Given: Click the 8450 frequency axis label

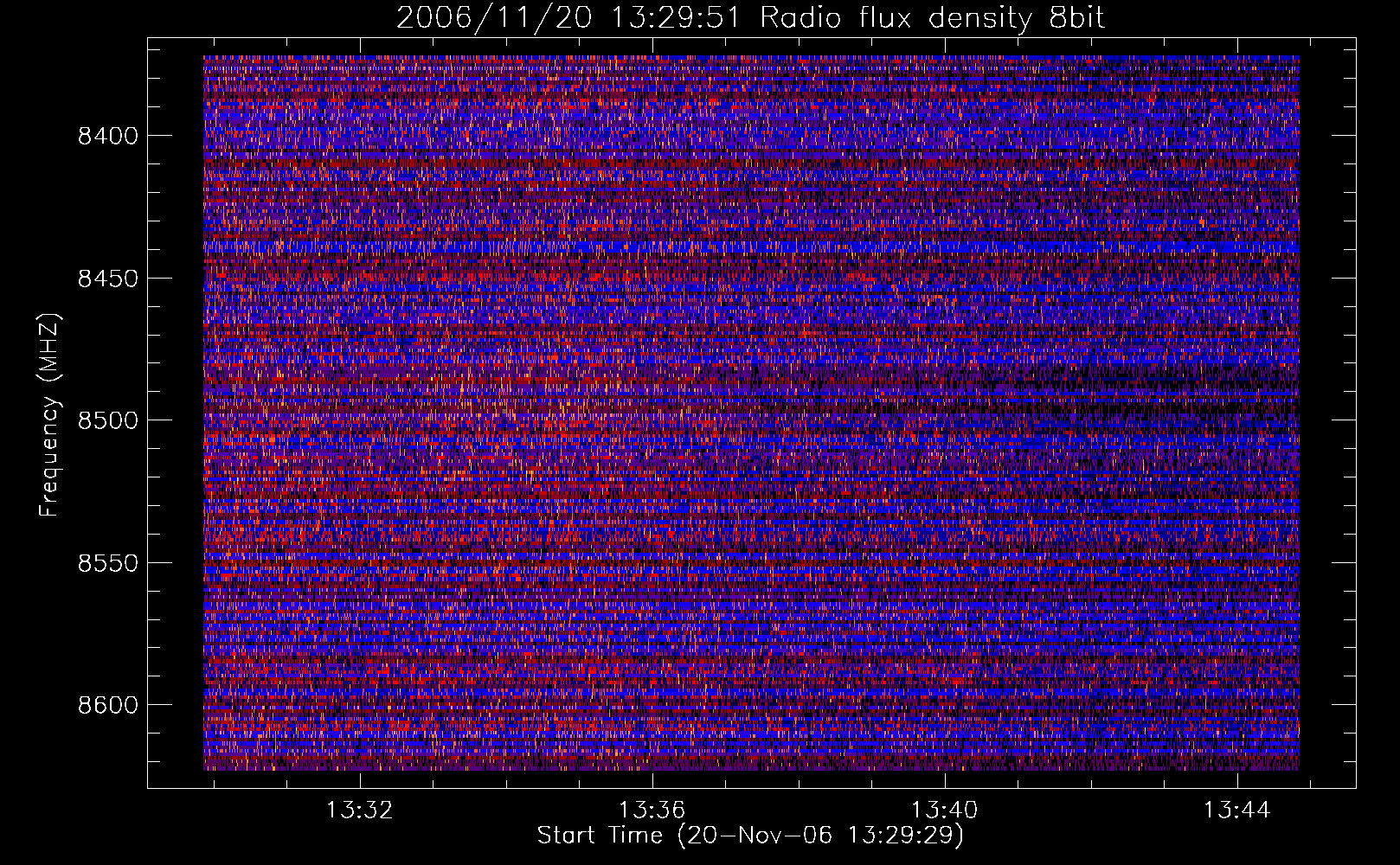Looking at the screenshot, I should click(x=106, y=279).
